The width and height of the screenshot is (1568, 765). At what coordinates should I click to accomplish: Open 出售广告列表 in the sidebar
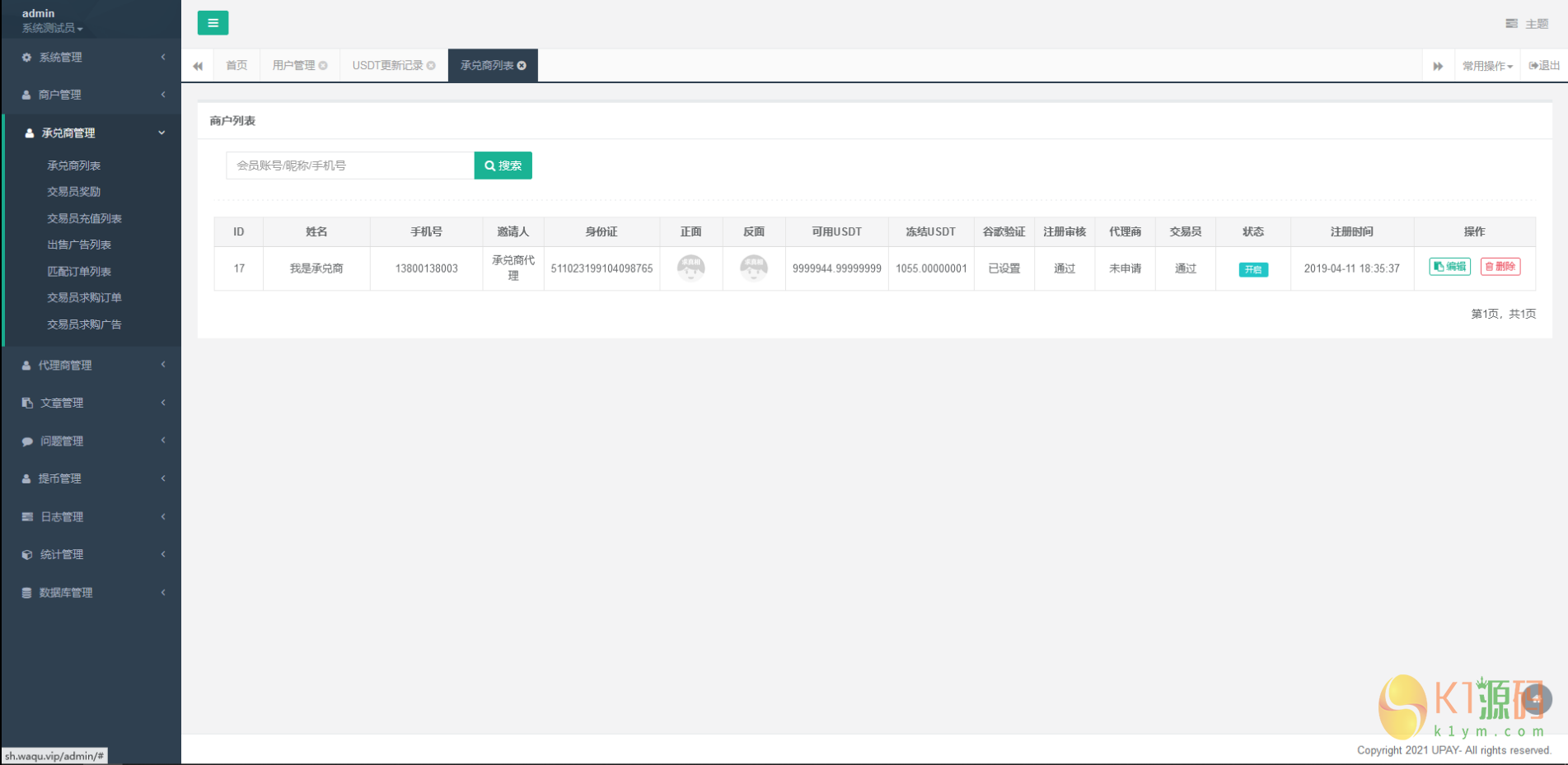79,245
